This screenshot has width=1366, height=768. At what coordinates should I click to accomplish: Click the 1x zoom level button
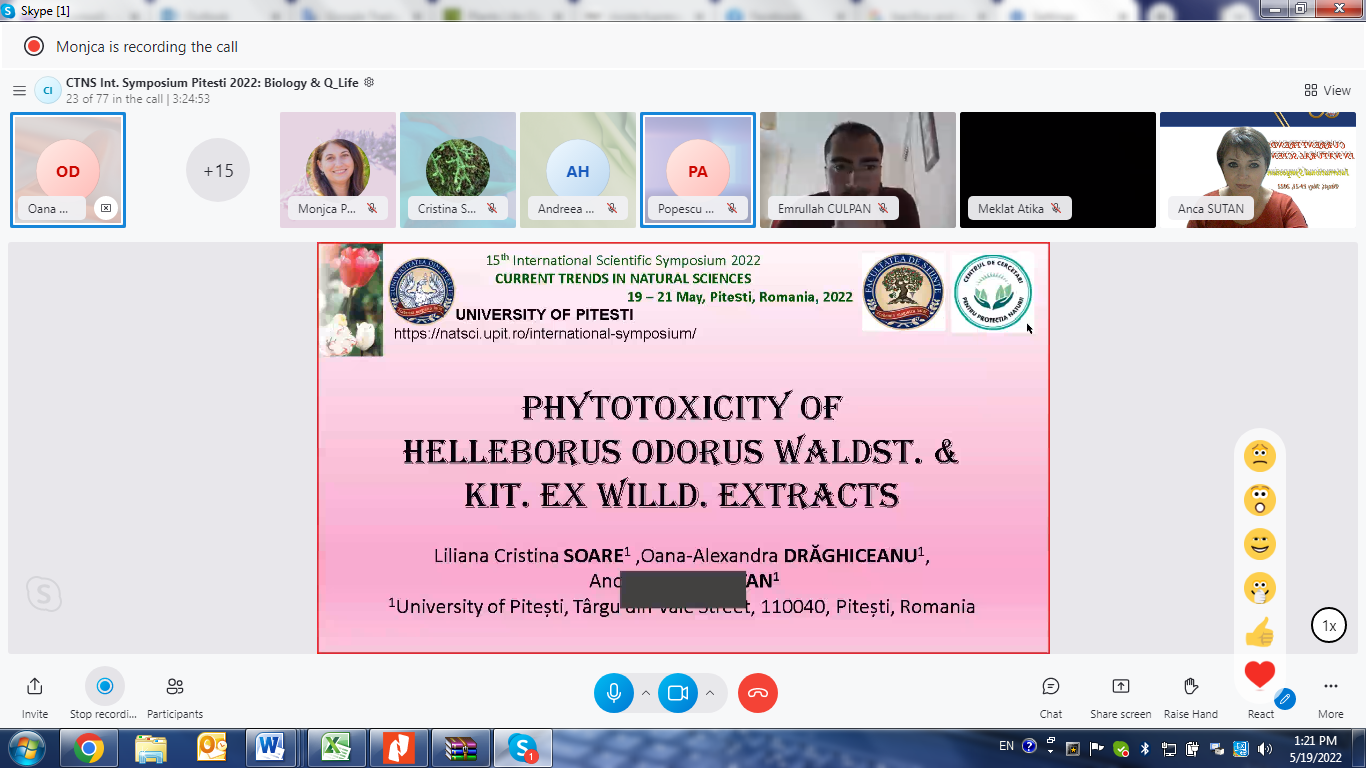click(1329, 626)
